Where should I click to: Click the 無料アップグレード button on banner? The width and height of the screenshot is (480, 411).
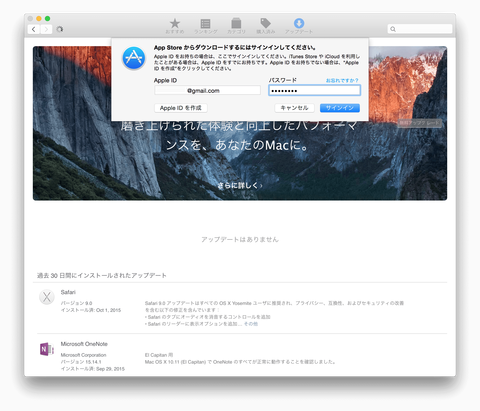[x=420, y=123]
